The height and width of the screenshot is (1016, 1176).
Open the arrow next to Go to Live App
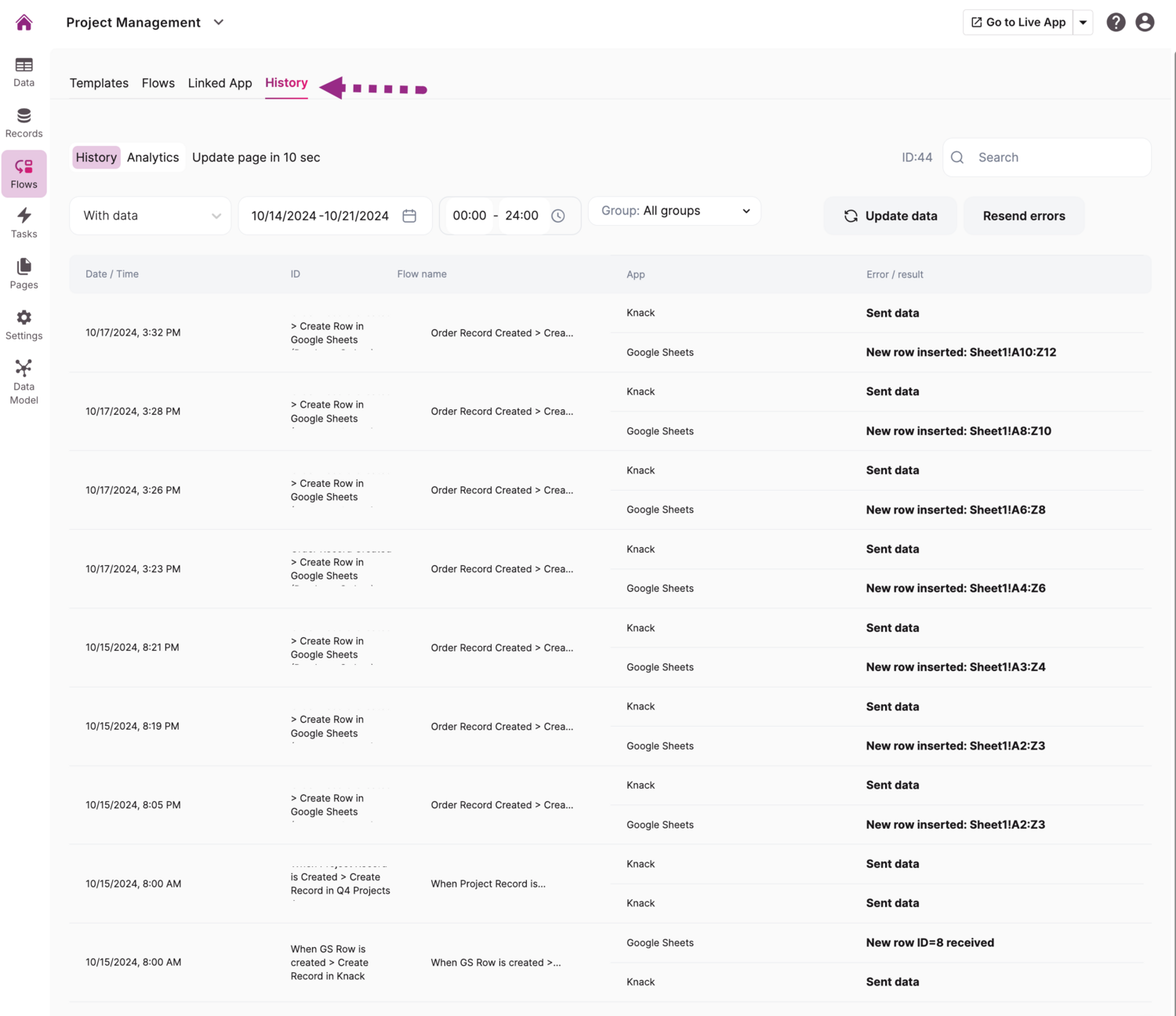pyautogui.click(x=1083, y=23)
